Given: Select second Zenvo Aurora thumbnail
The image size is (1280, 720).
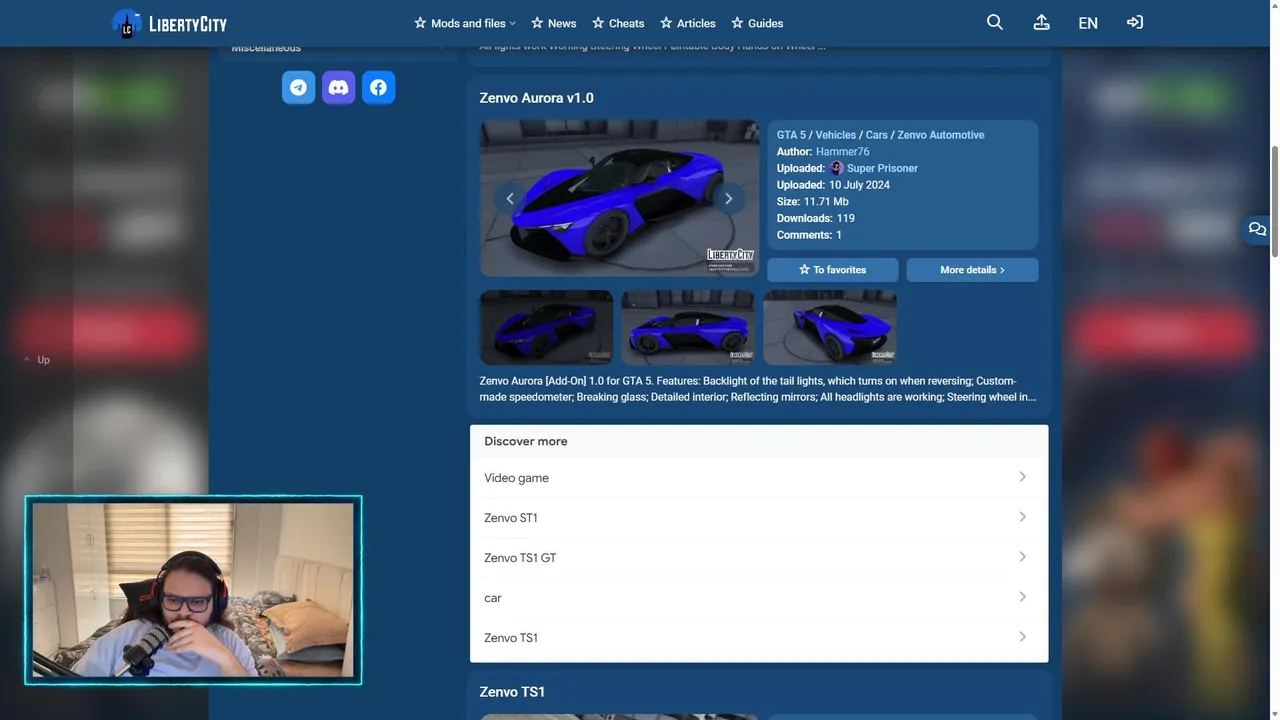Looking at the screenshot, I should (688, 327).
